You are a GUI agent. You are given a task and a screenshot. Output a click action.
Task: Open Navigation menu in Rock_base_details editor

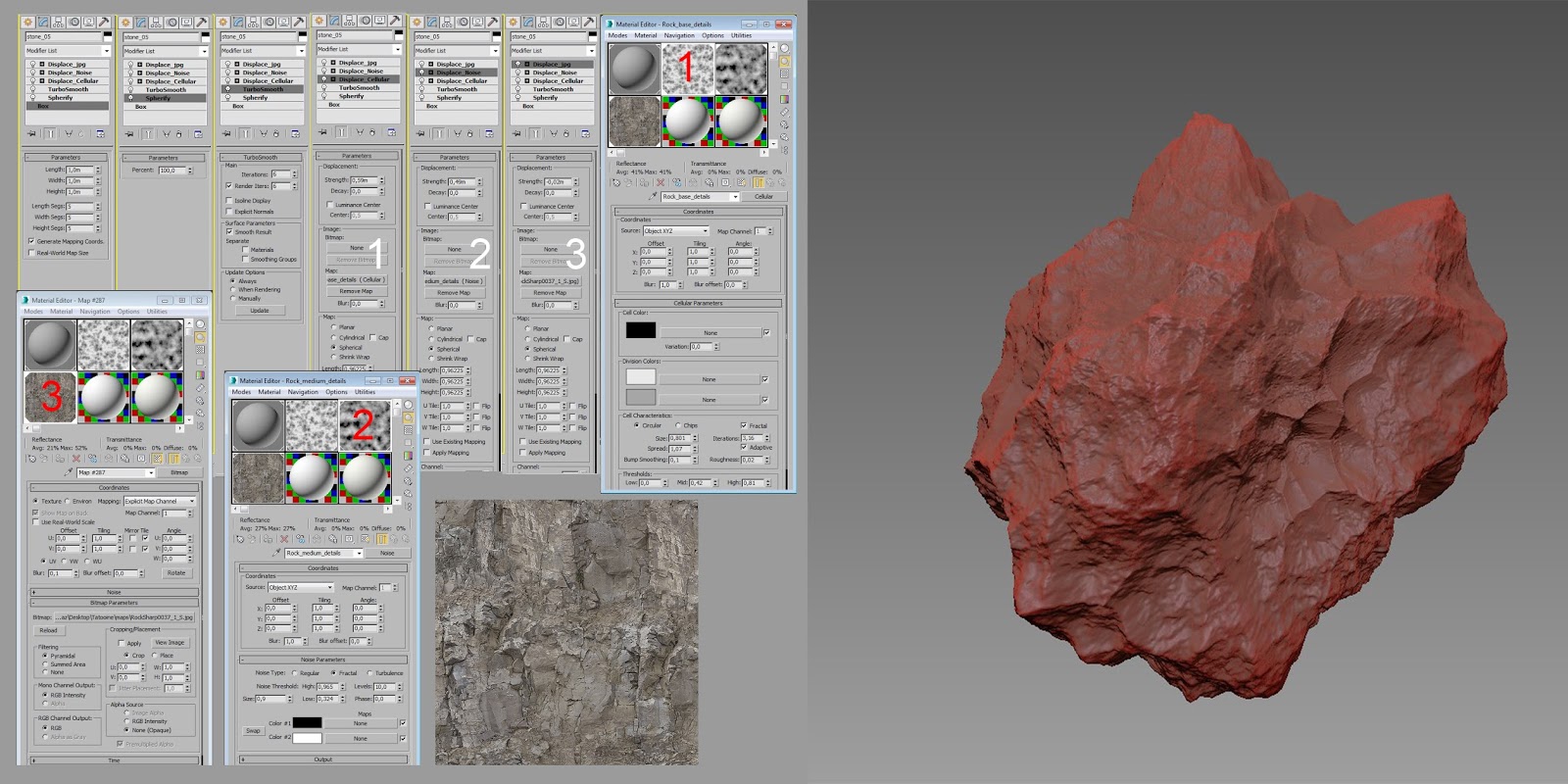(679, 35)
